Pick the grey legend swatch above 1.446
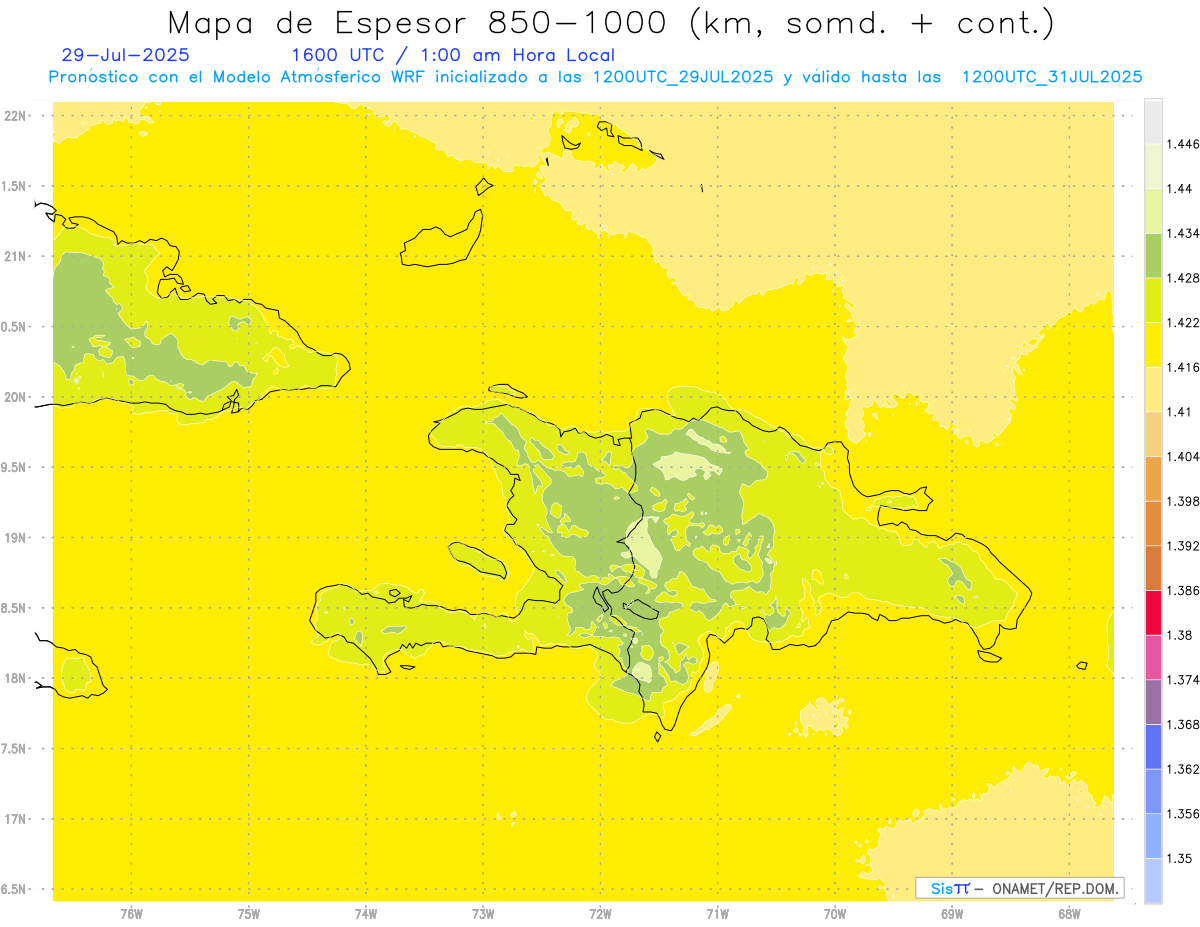1200x927 pixels. pos(1153,121)
